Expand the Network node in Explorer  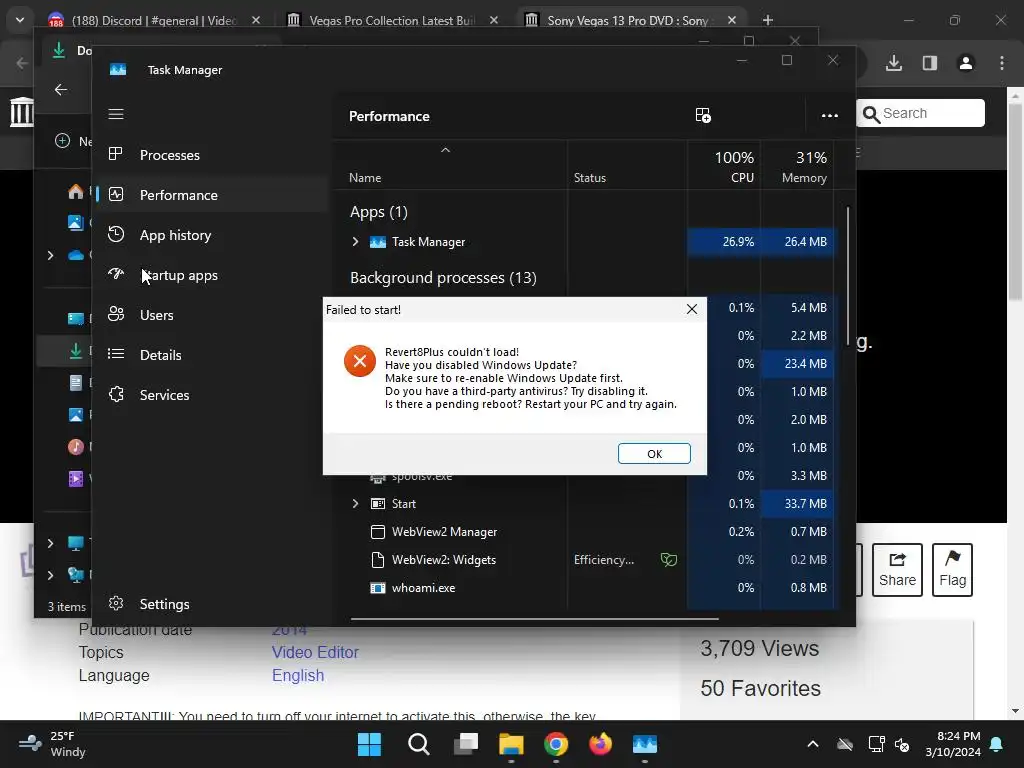(x=50, y=575)
